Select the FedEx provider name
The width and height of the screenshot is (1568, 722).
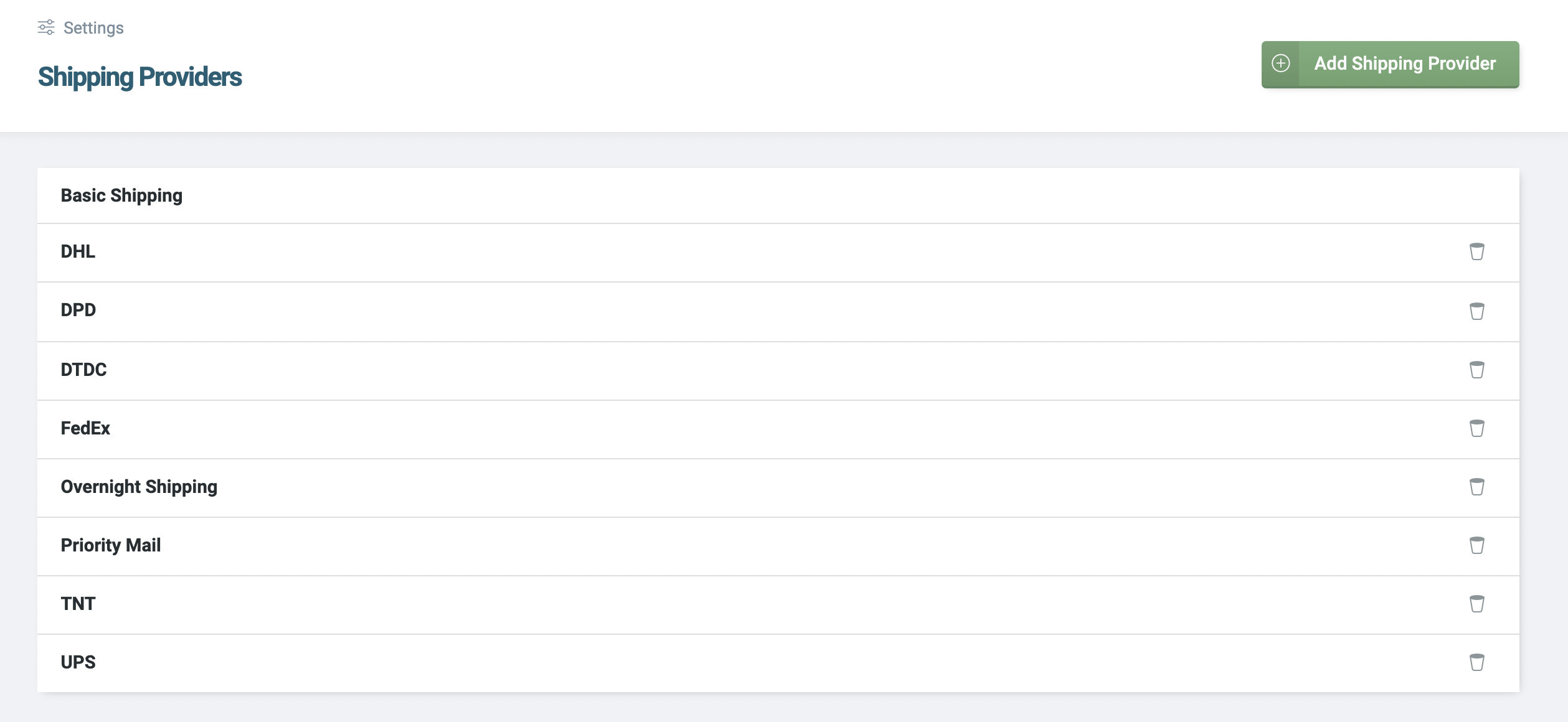pyautogui.click(x=85, y=428)
